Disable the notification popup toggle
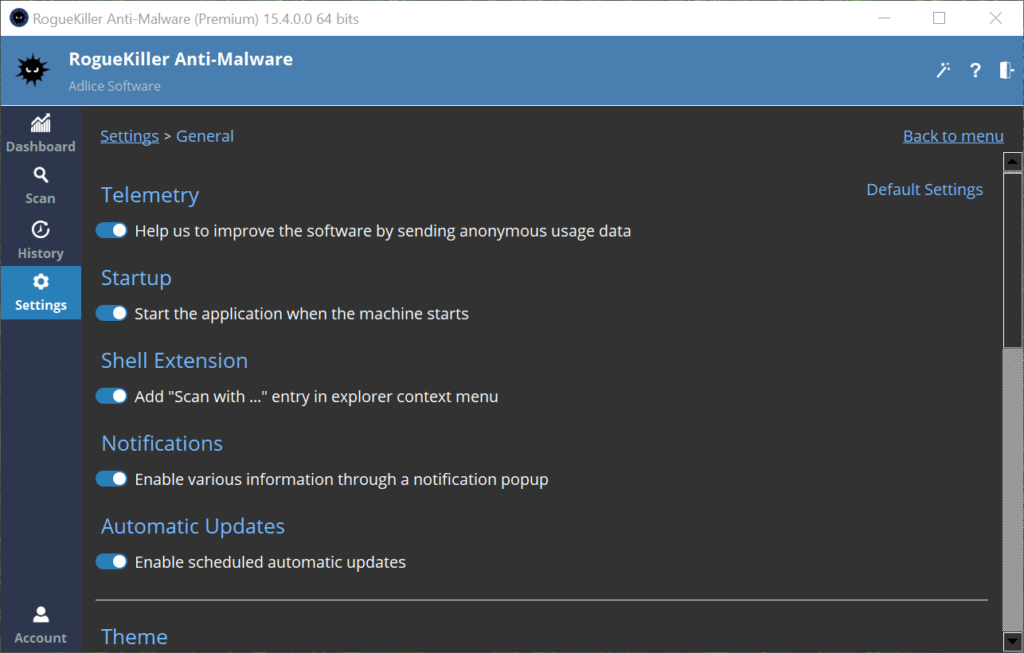This screenshot has height=653, width=1024. [x=112, y=479]
